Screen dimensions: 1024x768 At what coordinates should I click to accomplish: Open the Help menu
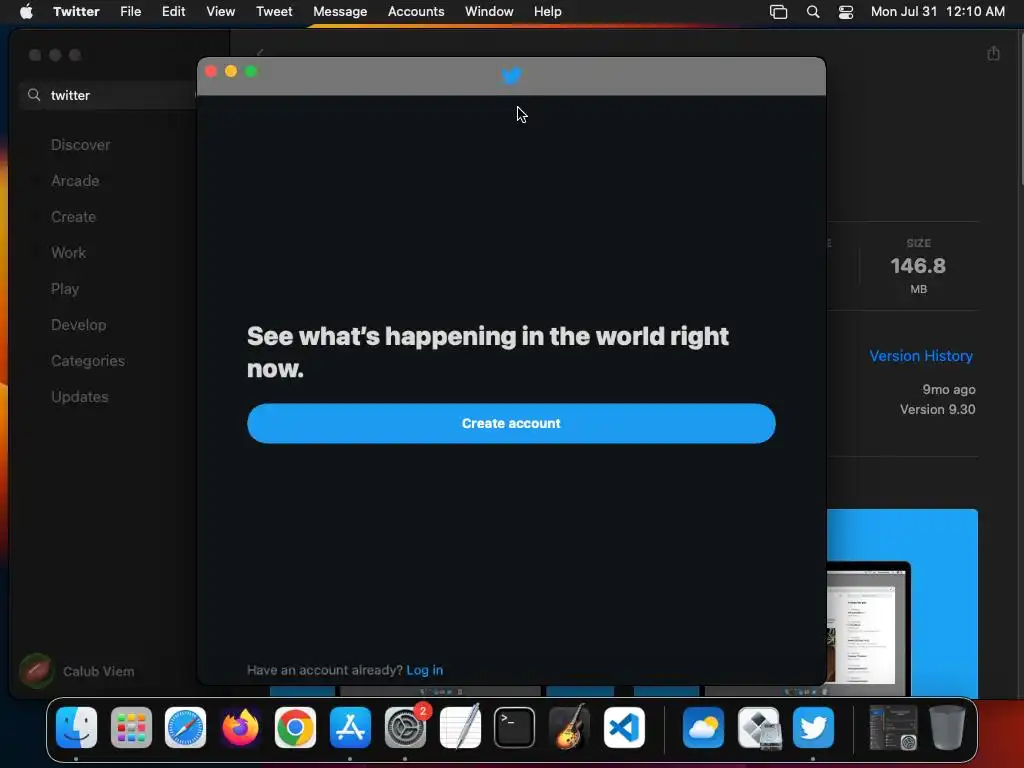pos(547,11)
